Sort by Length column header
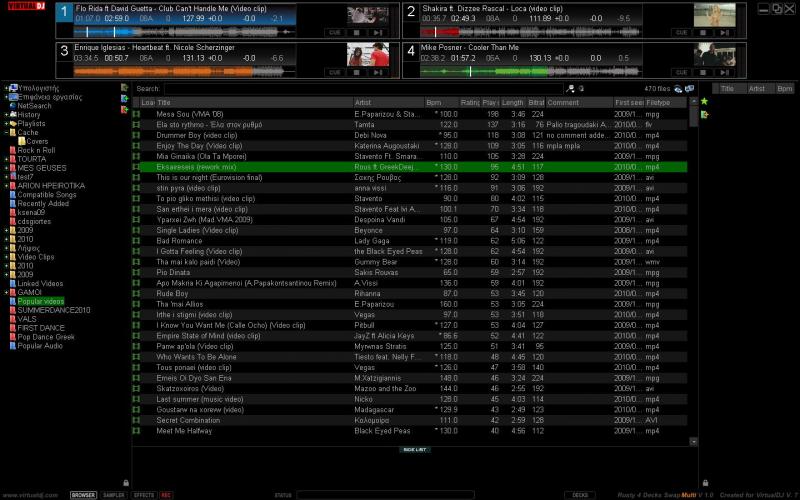This screenshot has height=500, width=800. (x=513, y=103)
